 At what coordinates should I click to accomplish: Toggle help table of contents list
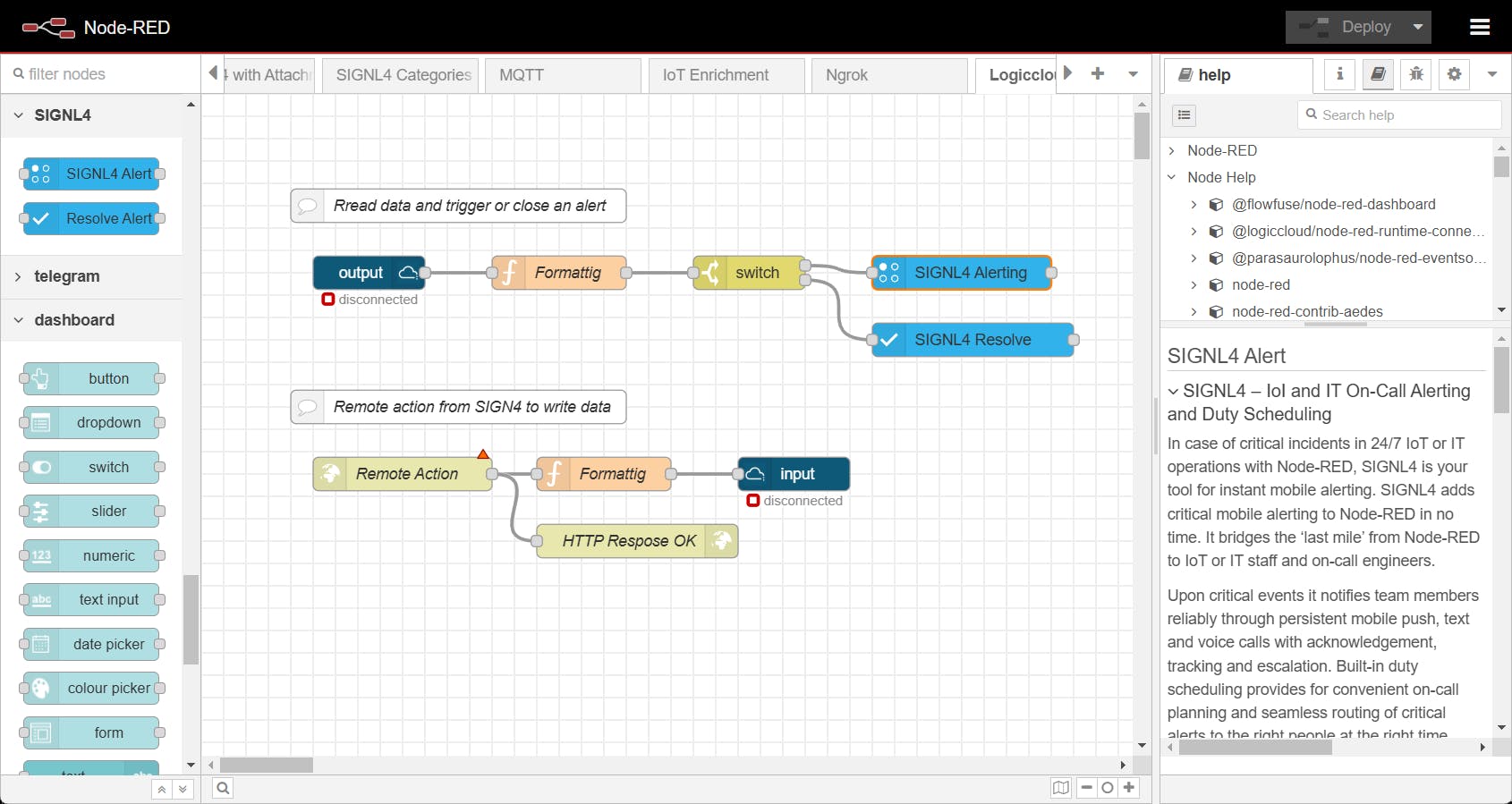point(1185,115)
